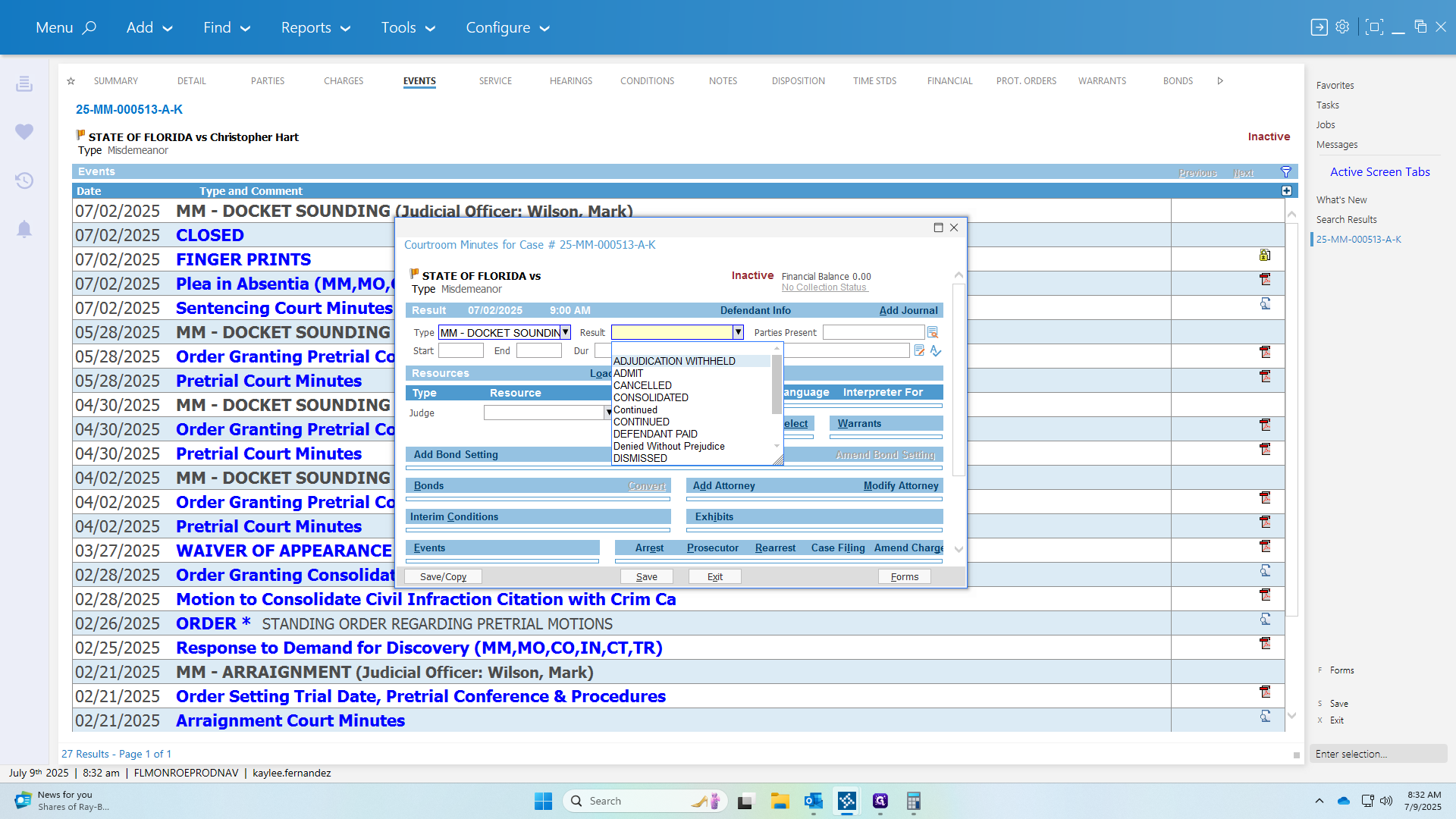
Task: Open PDF icon for Order Setting Trial Date row
Action: [x=1265, y=692]
